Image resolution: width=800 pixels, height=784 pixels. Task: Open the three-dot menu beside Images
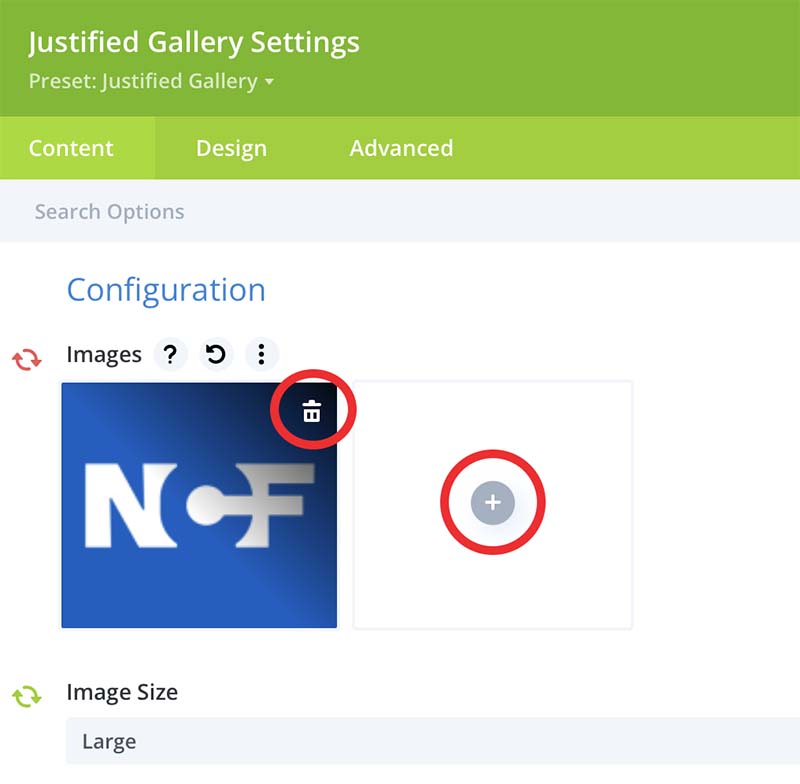click(x=261, y=354)
